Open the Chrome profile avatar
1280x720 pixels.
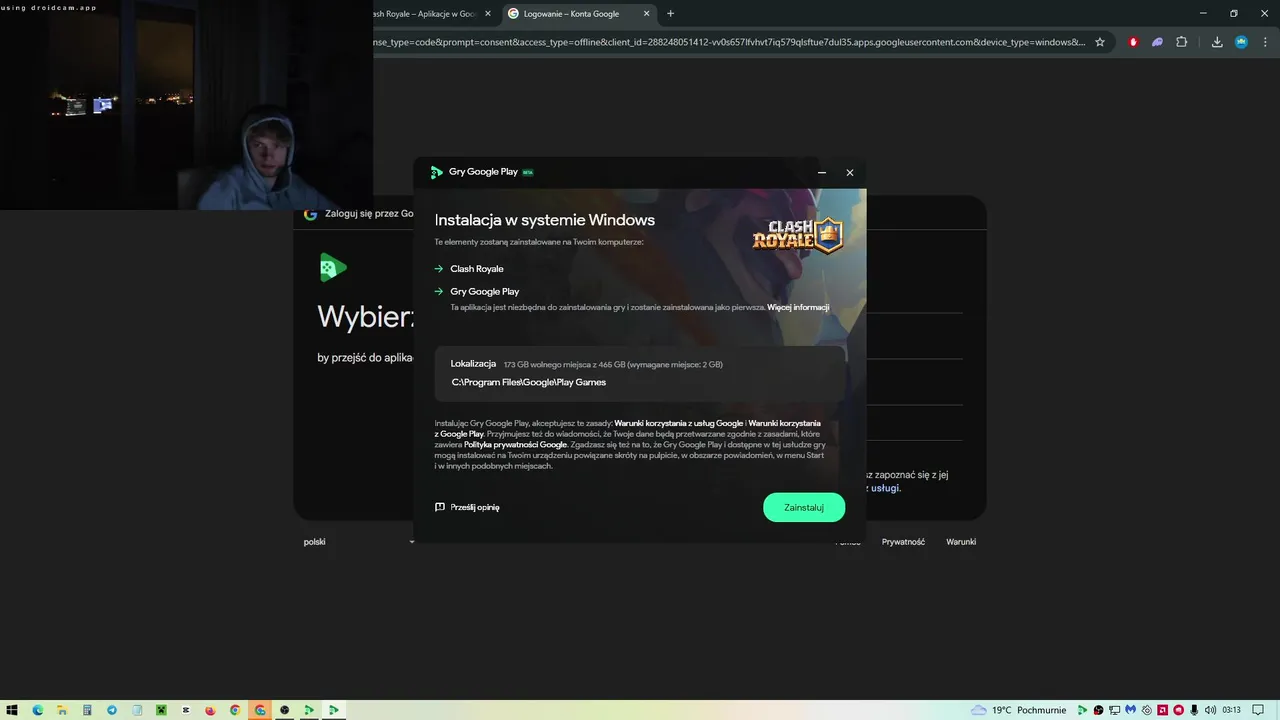[x=1241, y=42]
